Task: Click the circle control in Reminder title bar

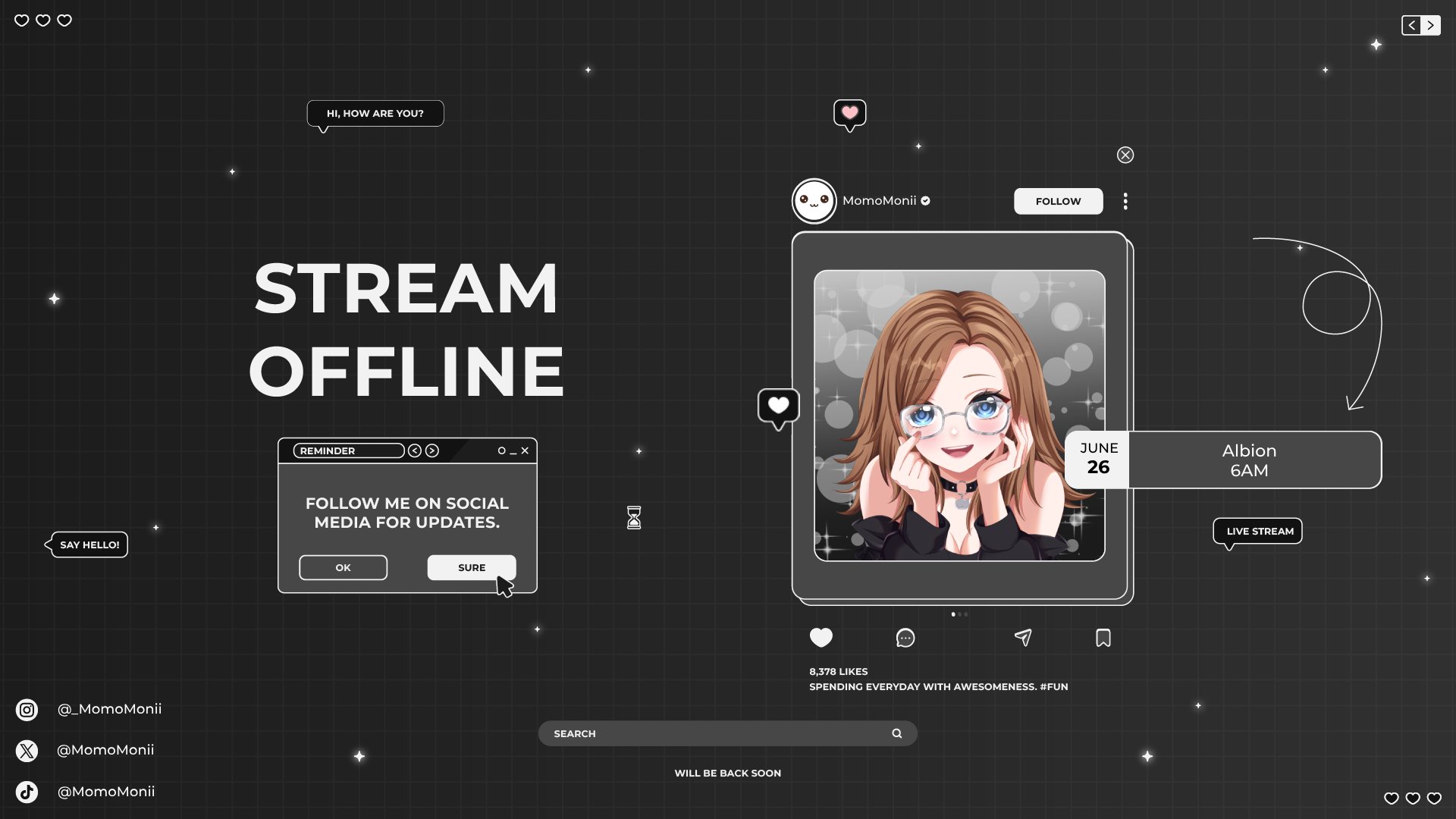Action: tap(501, 450)
